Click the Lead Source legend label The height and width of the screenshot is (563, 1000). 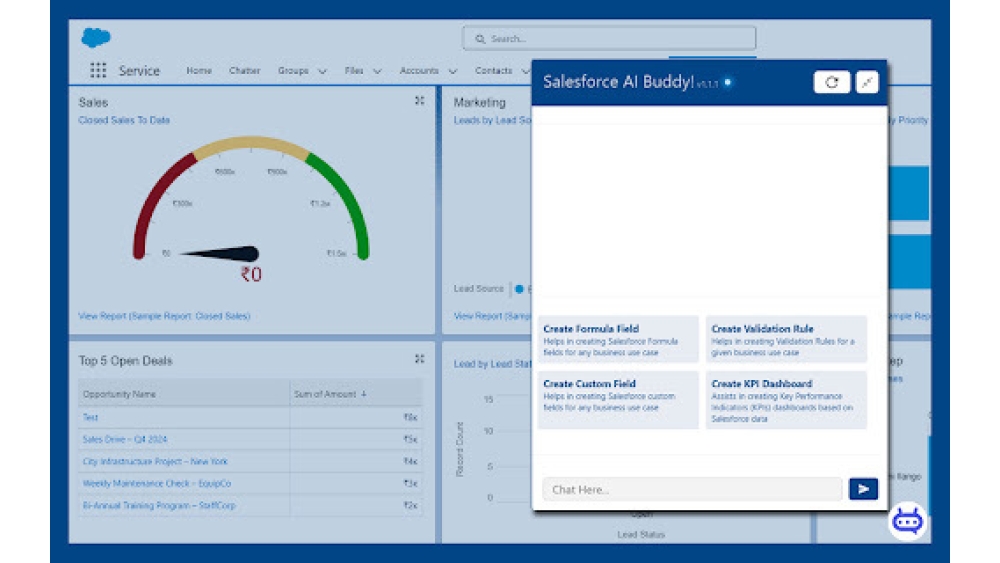point(478,289)
